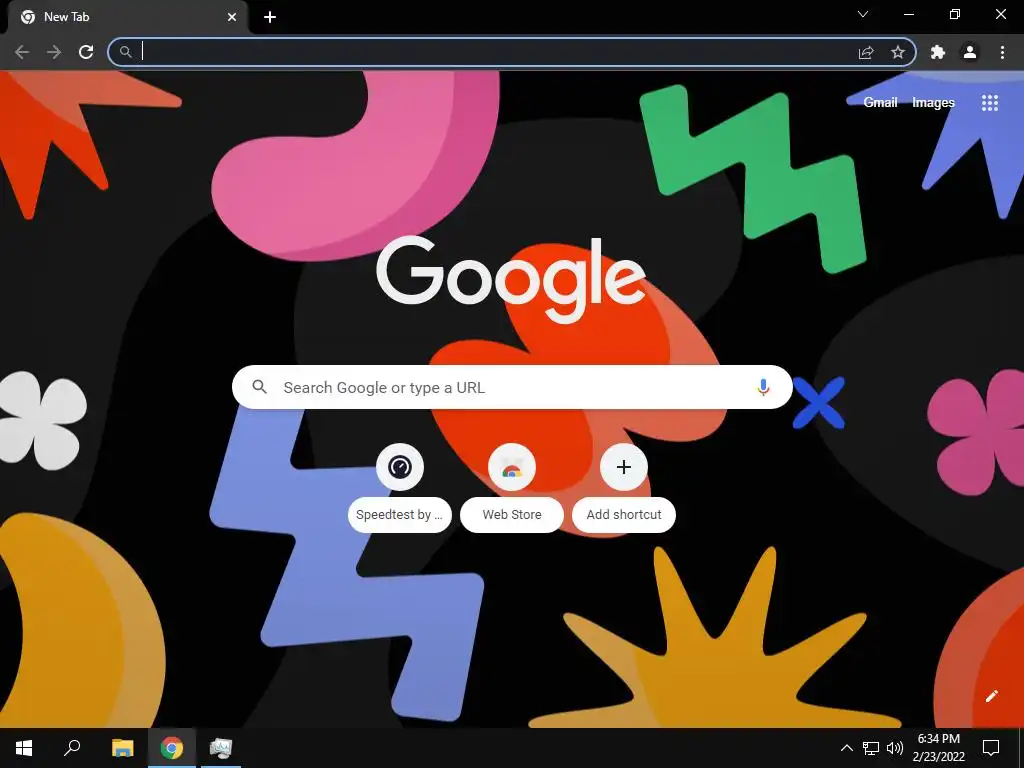Click the magnifier icon in Google search box

(x=259, y=387)
